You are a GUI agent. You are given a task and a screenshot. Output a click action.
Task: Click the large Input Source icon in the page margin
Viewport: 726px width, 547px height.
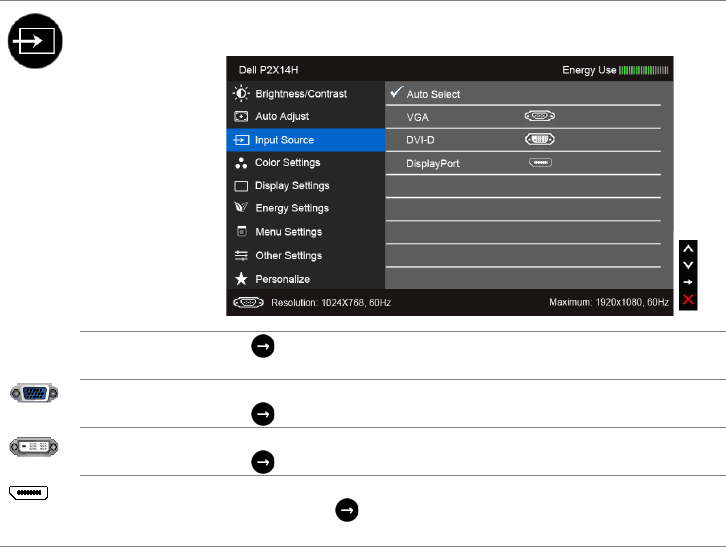click(35, 41)
